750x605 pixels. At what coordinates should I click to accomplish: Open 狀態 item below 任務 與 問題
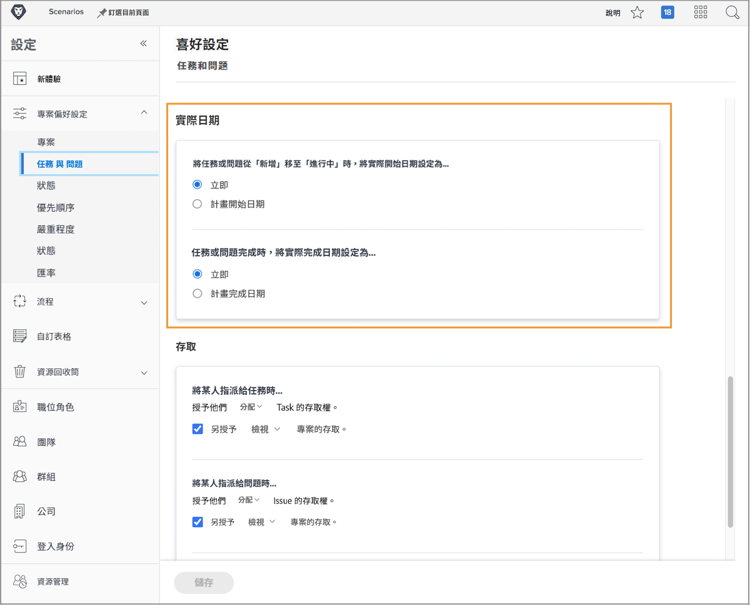[46, 185]
